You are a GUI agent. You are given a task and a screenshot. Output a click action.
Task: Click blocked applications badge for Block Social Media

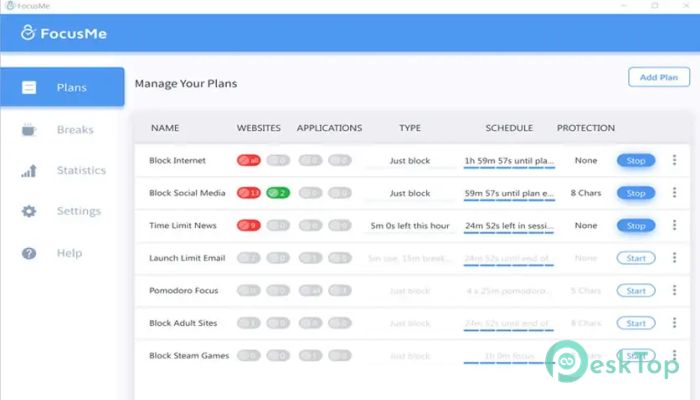coord(310,193)
